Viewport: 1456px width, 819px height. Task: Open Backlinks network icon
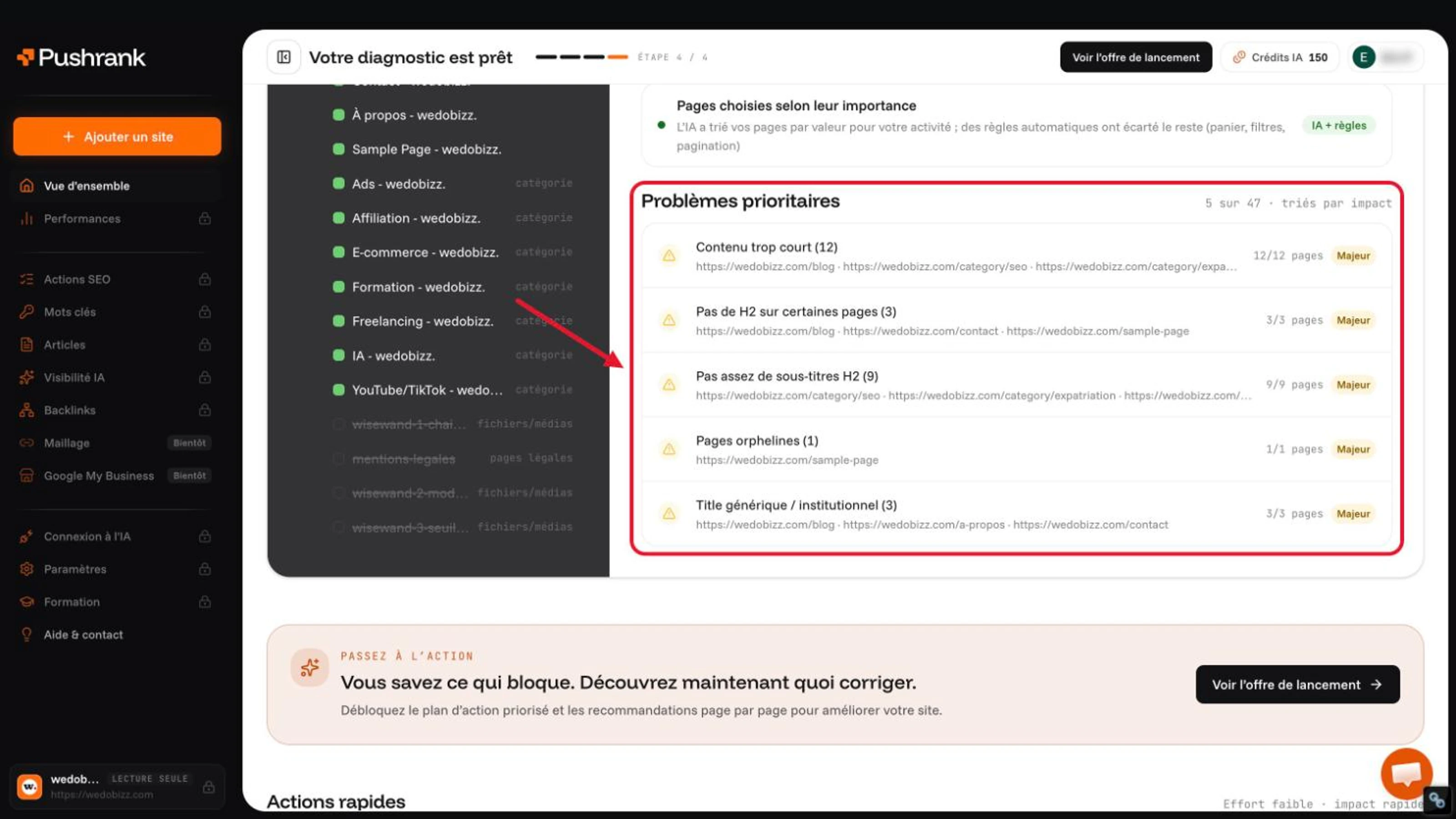(26, 410)
